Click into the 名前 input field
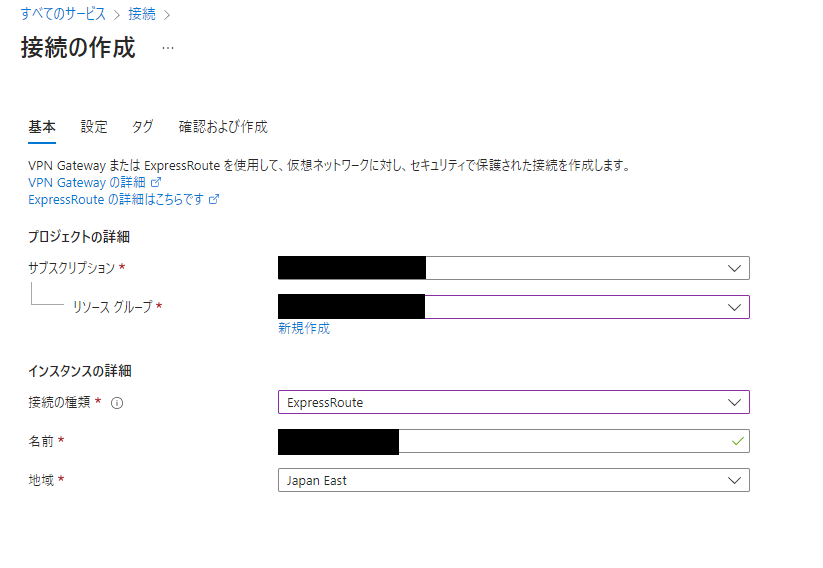The width and height of the screenshot is (823, 568). pyautogui.click(x=513, y=441)
